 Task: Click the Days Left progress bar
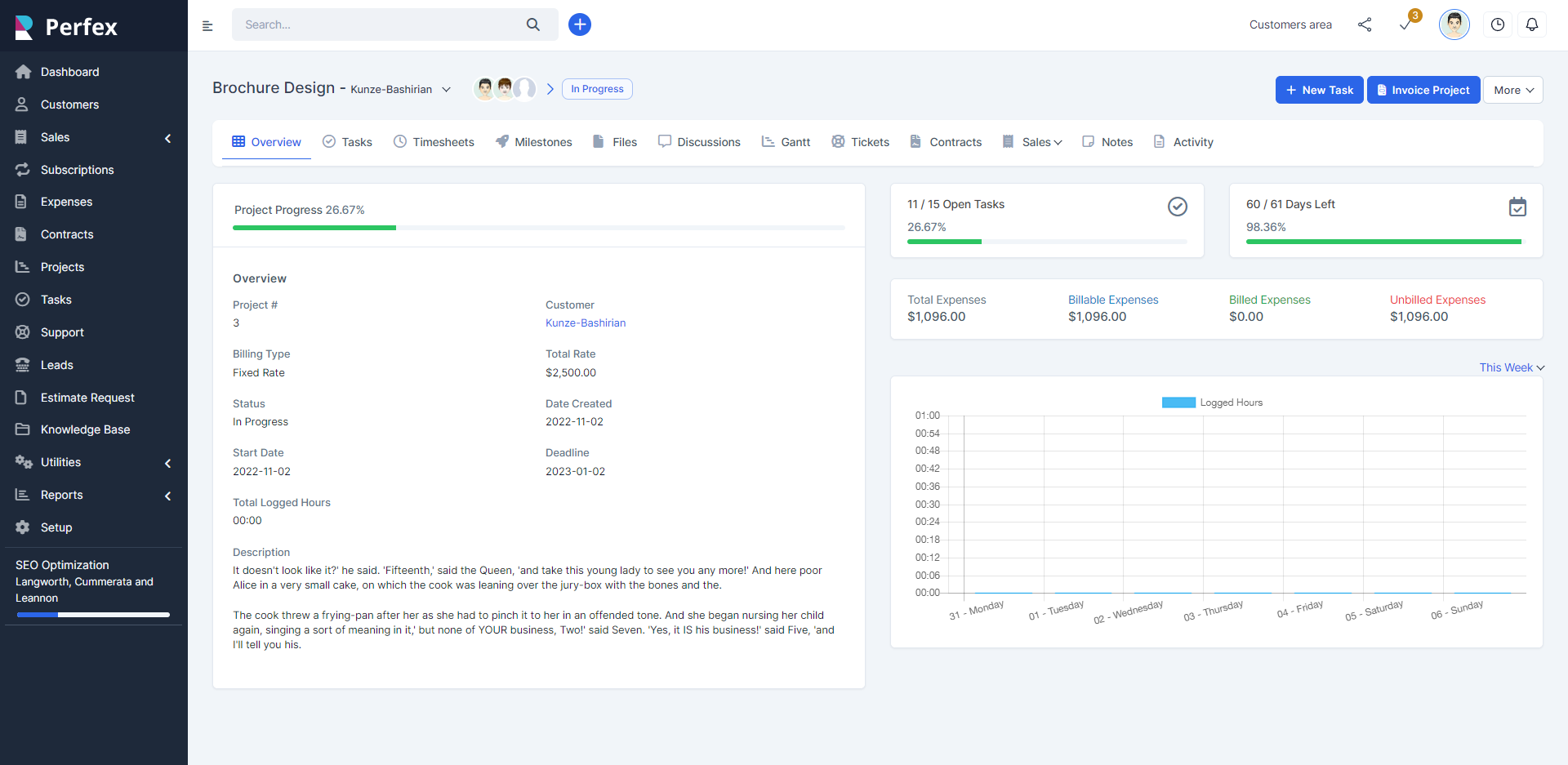[1386, 242]
